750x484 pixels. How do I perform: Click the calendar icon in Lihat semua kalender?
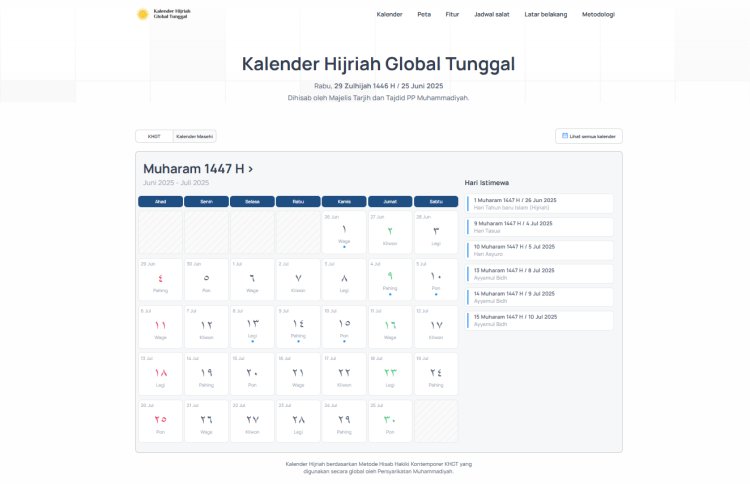pyautogui.click(x=565, y=136)
